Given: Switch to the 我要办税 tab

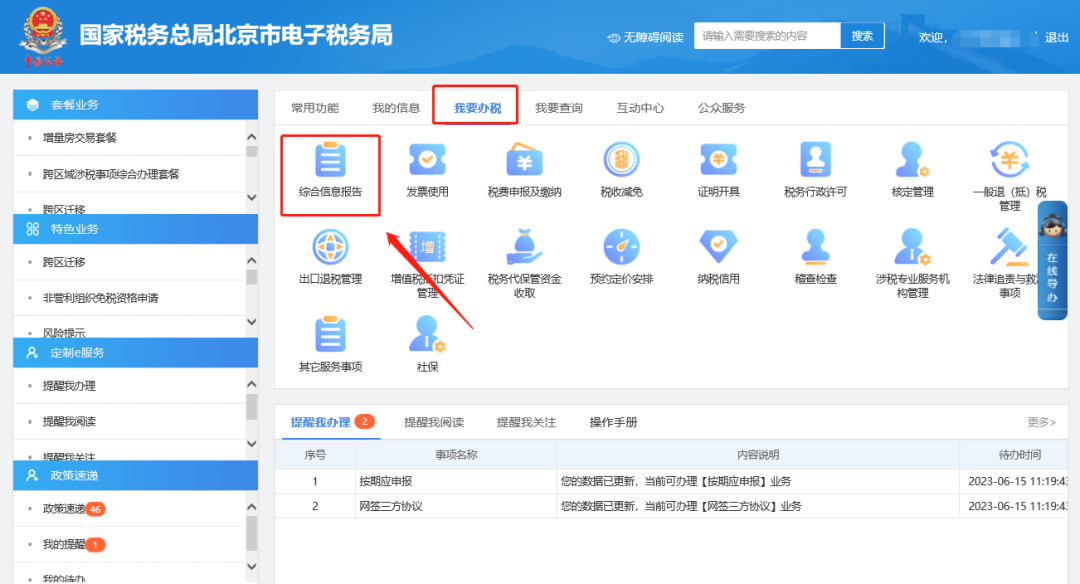Looking at the screenshot, I should point(477,108).
